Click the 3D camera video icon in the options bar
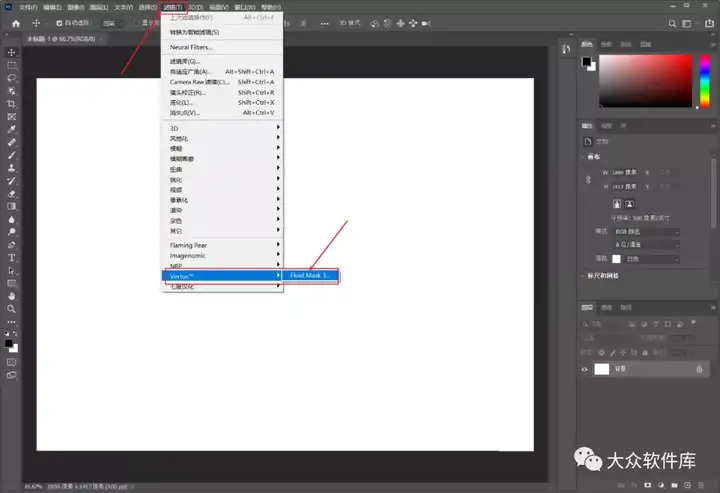 tap(426, 23)
